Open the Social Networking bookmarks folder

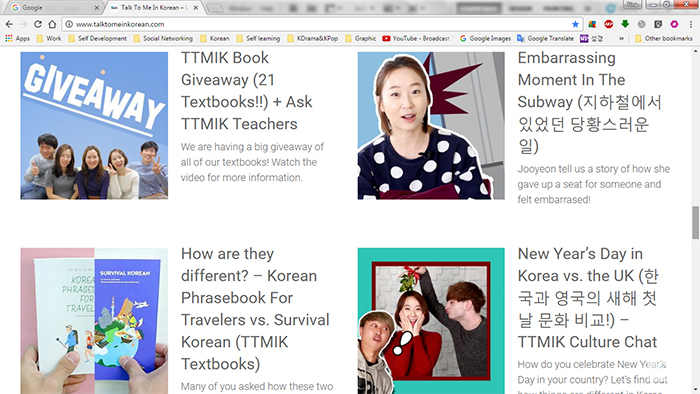point(163,38)
